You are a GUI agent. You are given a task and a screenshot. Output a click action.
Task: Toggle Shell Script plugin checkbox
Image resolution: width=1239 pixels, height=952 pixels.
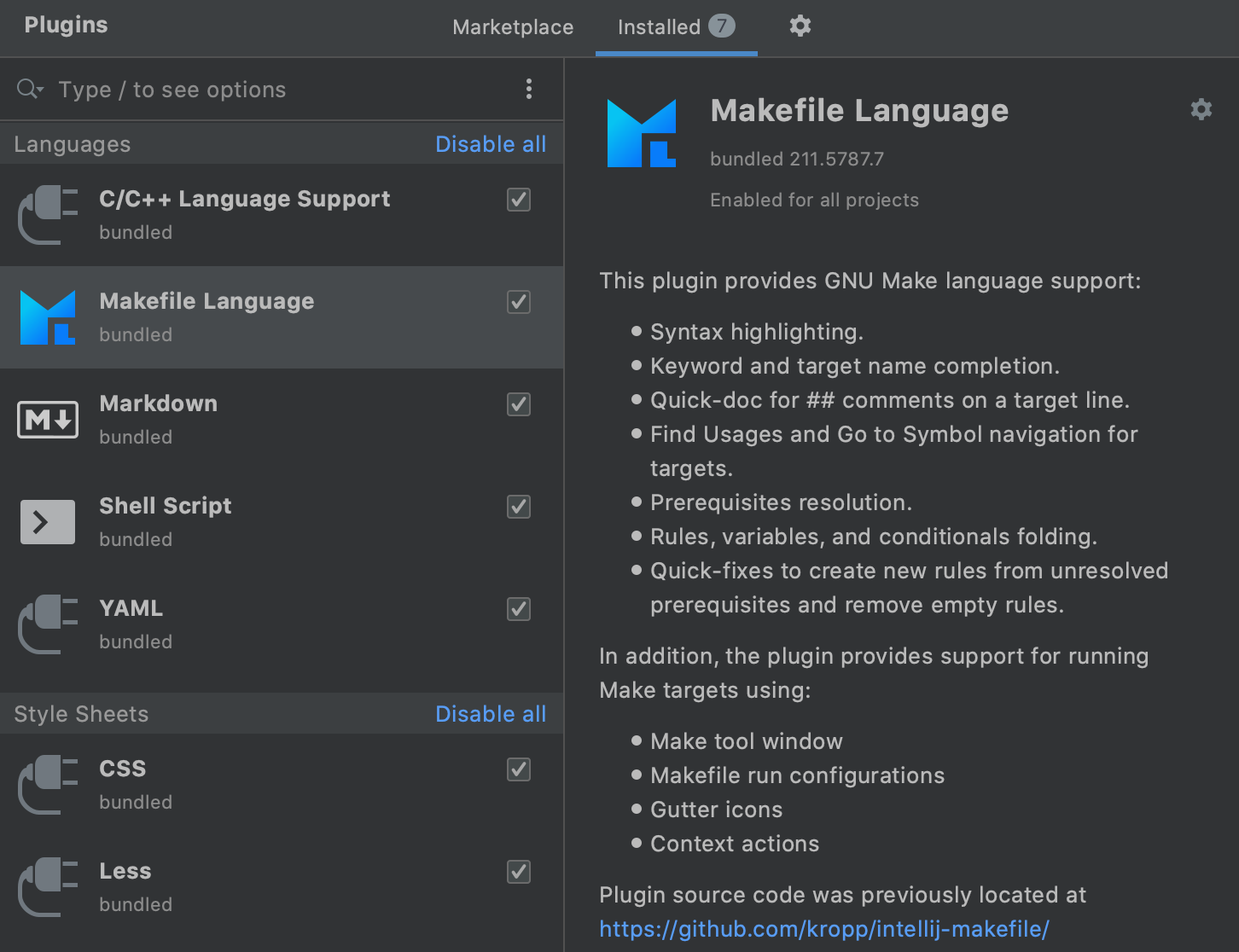519,507
